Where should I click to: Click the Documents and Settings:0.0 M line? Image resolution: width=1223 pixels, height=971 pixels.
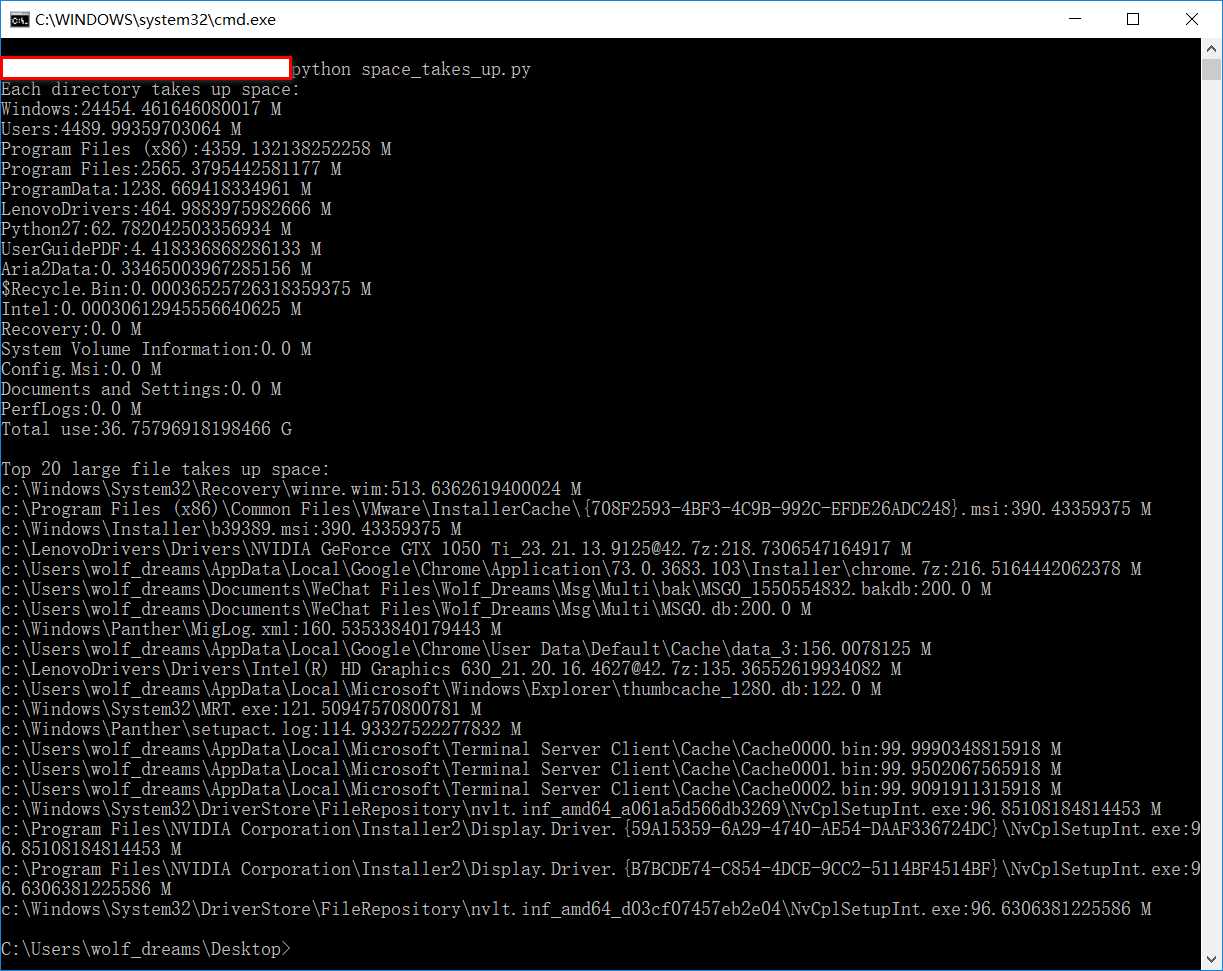(x=141, y=389)
